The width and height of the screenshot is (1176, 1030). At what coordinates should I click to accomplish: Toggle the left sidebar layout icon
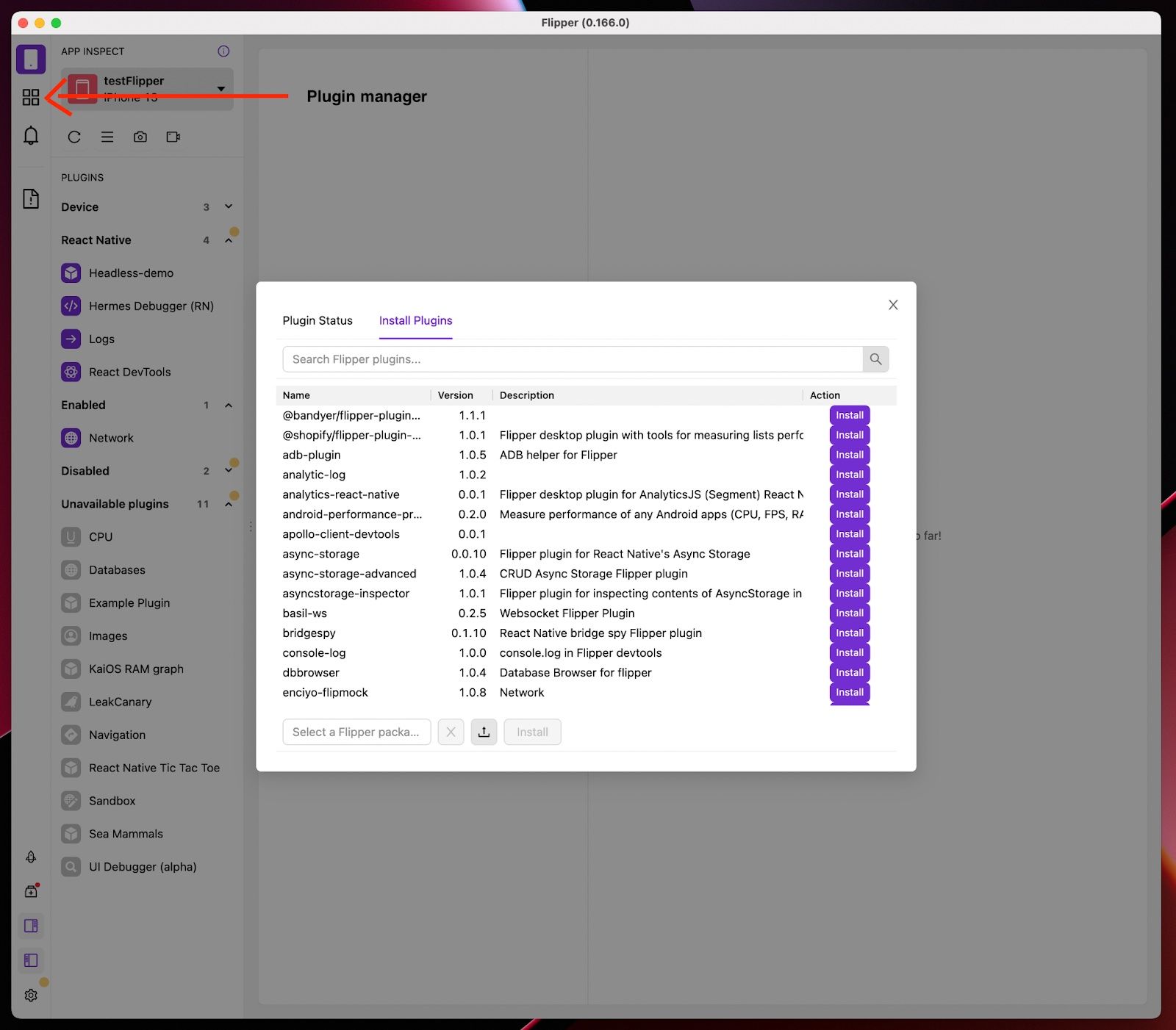click(x=31, y=960)
